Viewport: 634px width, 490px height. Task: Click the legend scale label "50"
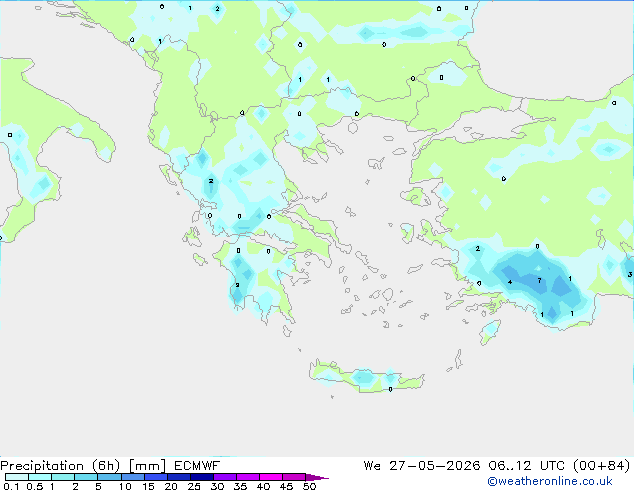coord(309,486)
